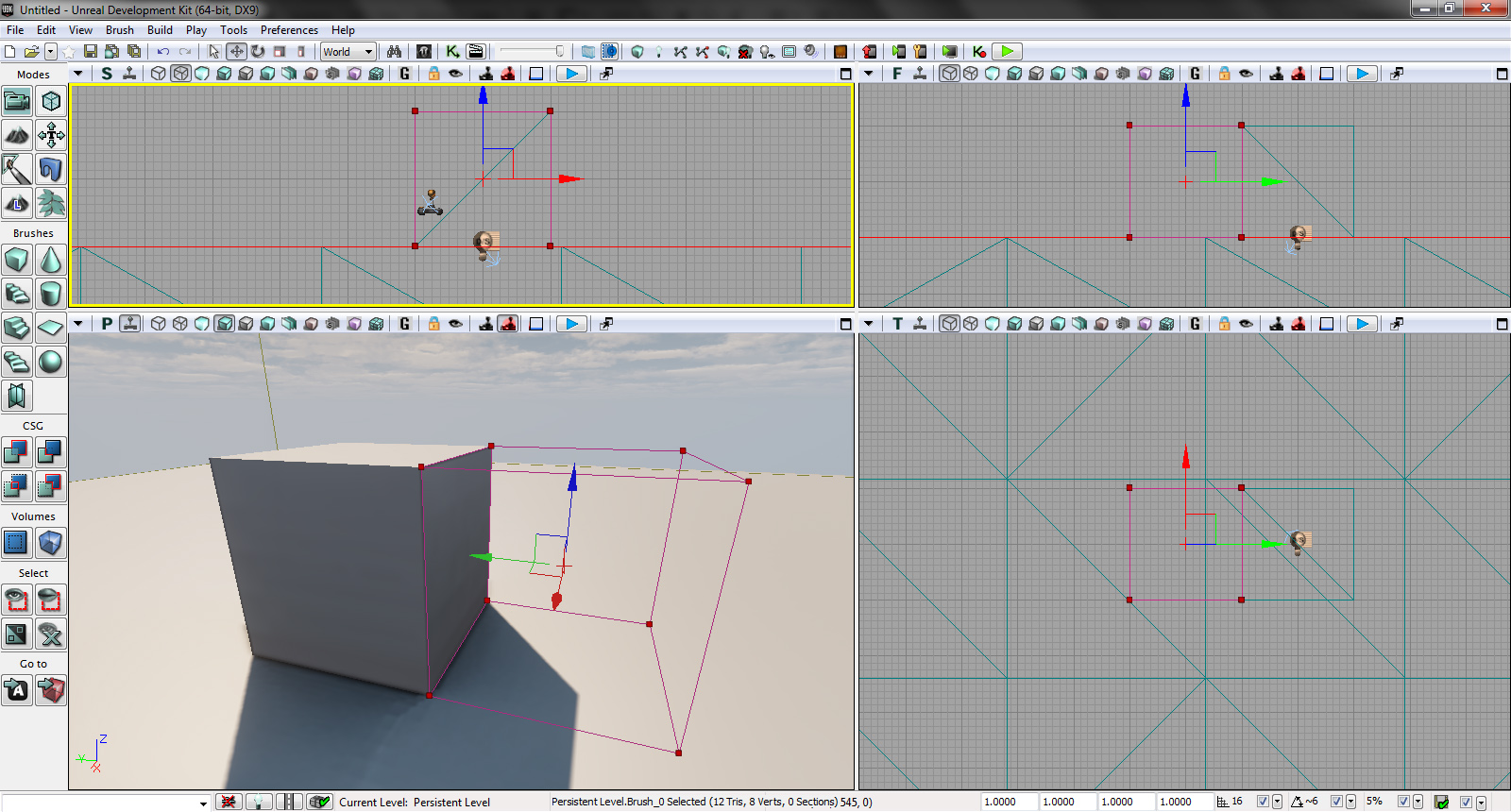
Task: Launch Unreal Kismet editor
Action: click(453, 52)
